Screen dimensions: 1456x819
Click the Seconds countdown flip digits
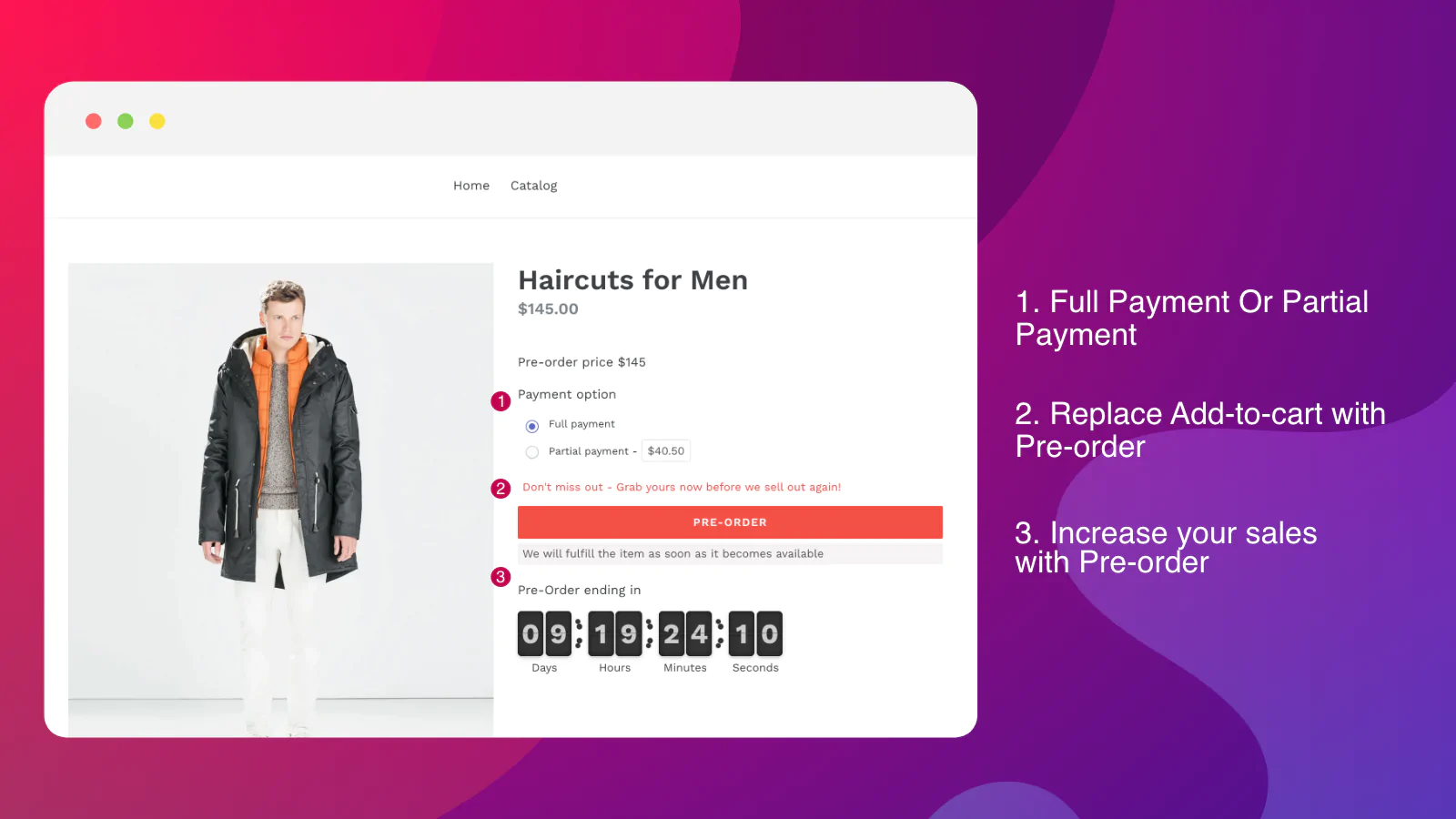[755, 633]
